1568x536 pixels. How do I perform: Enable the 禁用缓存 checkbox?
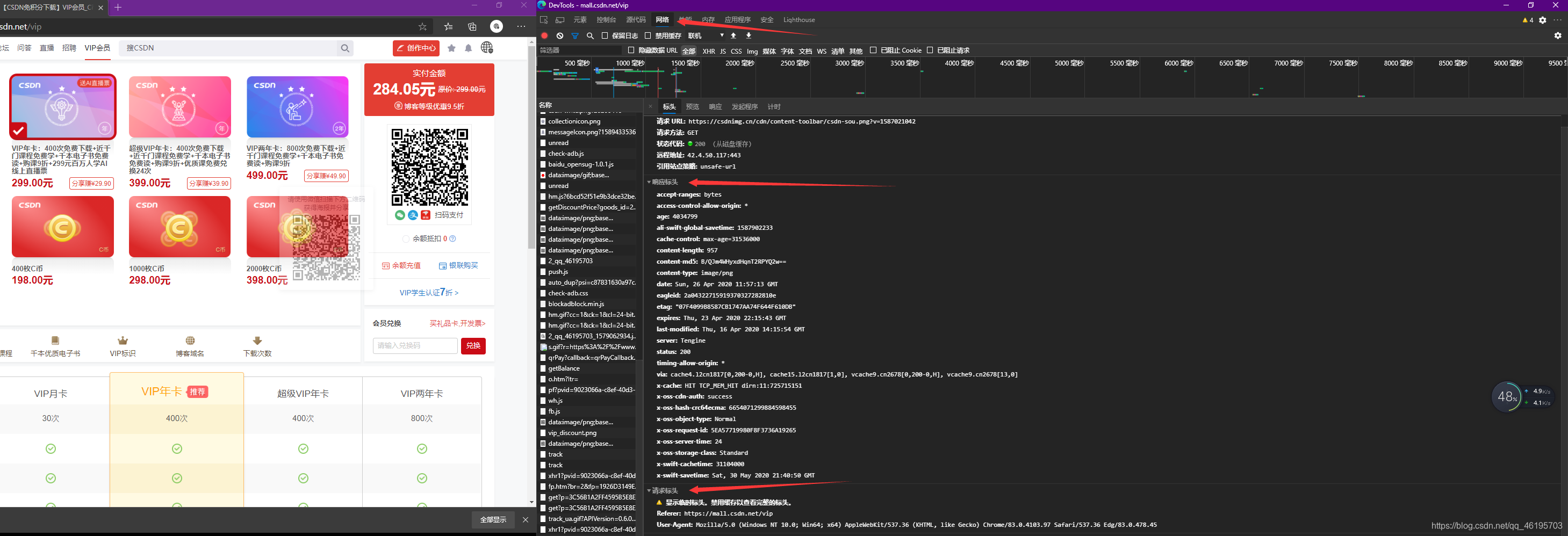point(648,36)
